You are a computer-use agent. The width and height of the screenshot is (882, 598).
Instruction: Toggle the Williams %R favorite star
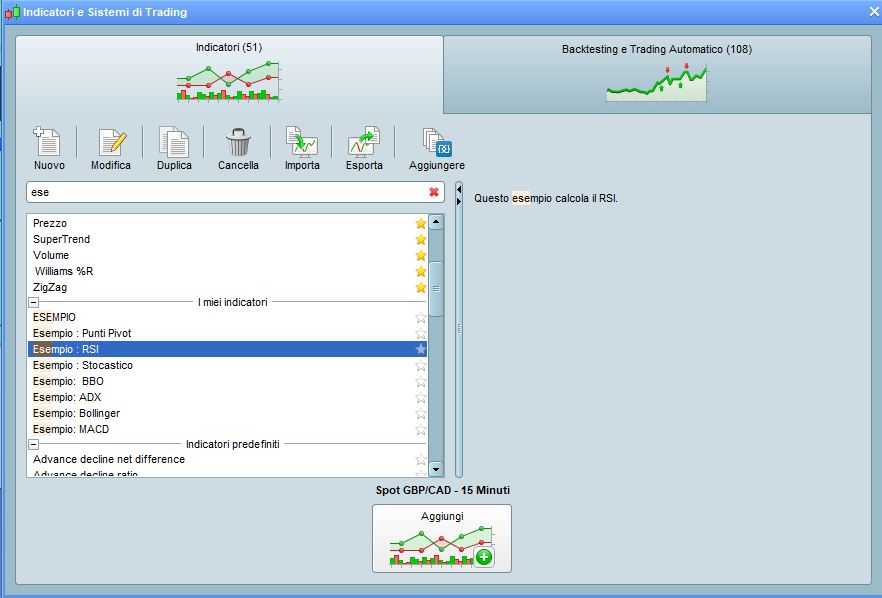tap(421, 272)
